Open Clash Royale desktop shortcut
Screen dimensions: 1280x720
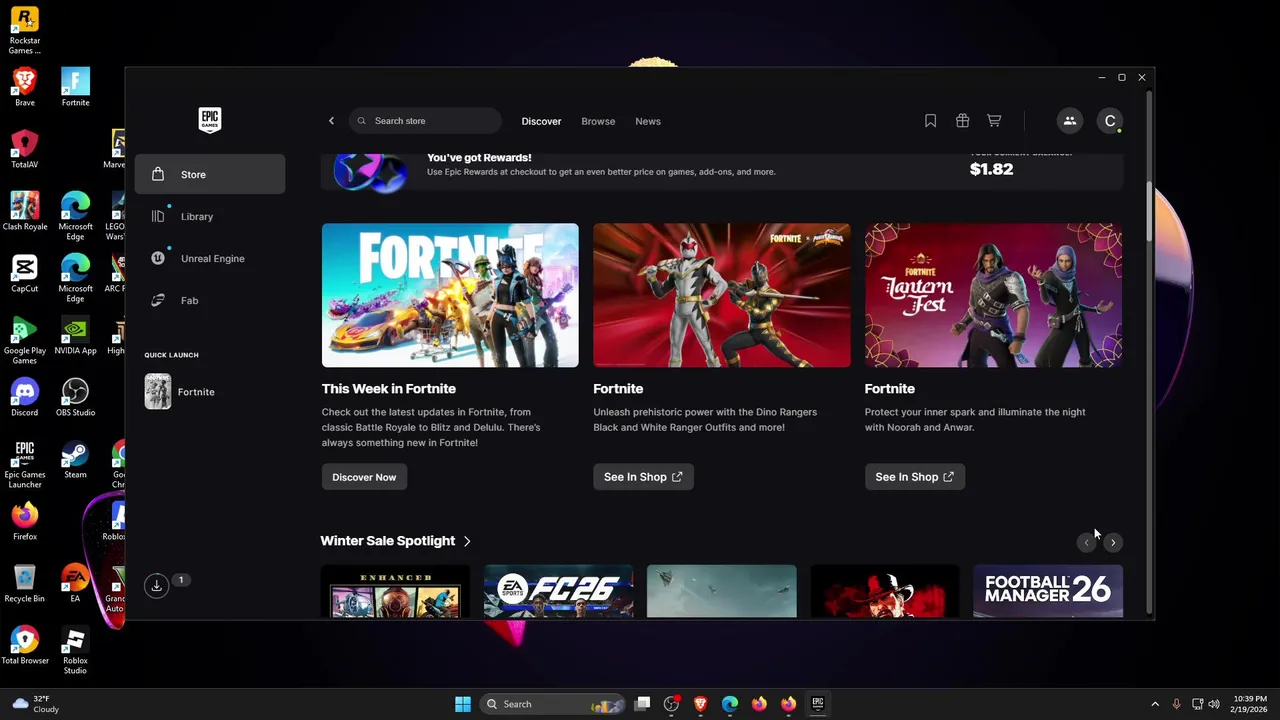coord(25,211)
